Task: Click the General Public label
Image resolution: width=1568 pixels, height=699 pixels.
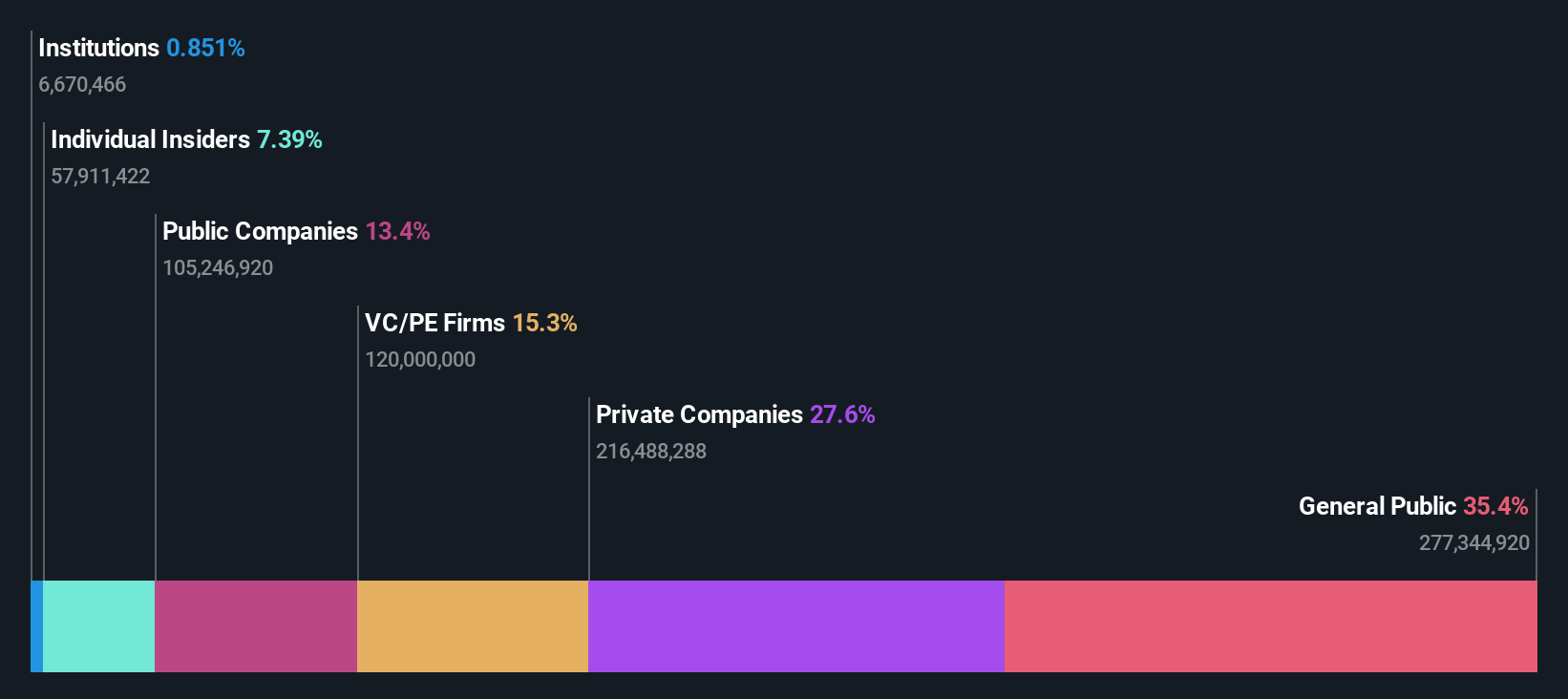Action: click(x=1378, y=506)
